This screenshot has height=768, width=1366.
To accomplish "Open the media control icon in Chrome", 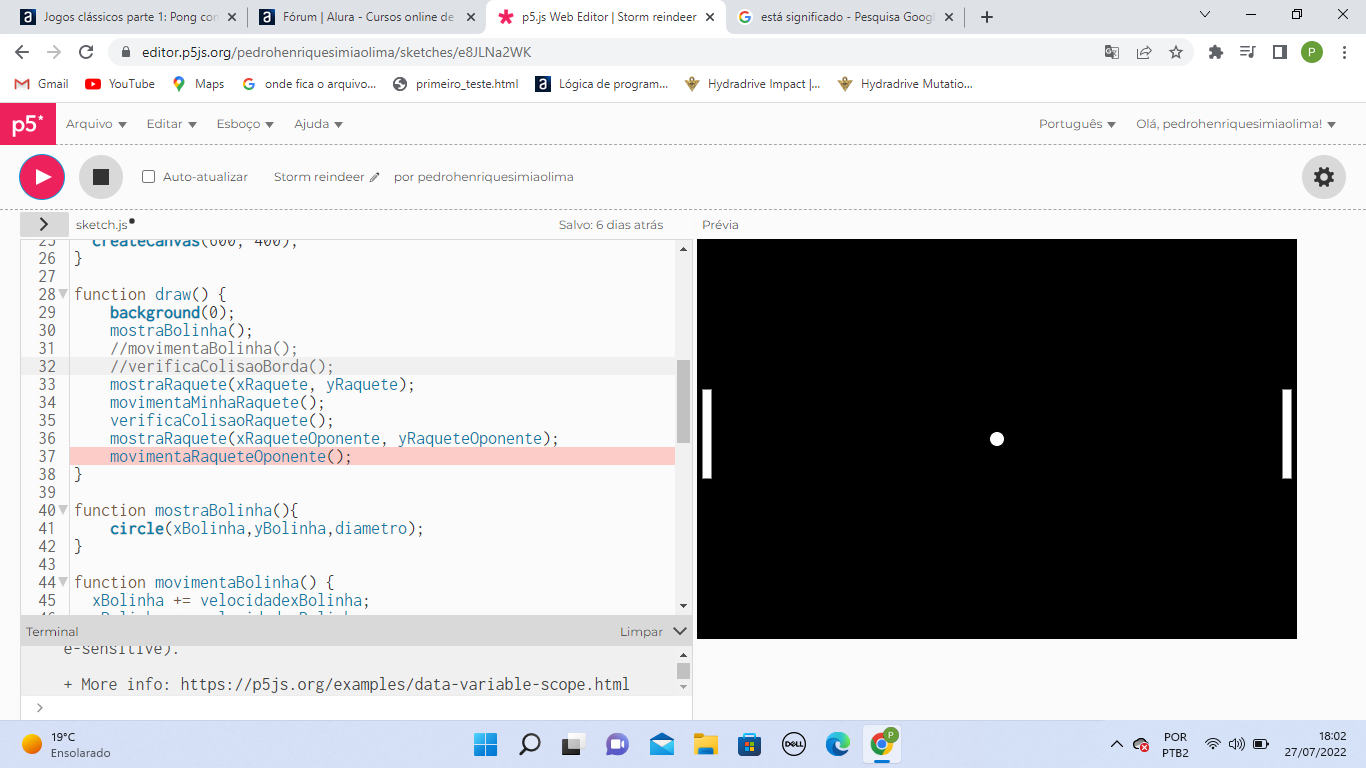I will tap(1247, 52).
